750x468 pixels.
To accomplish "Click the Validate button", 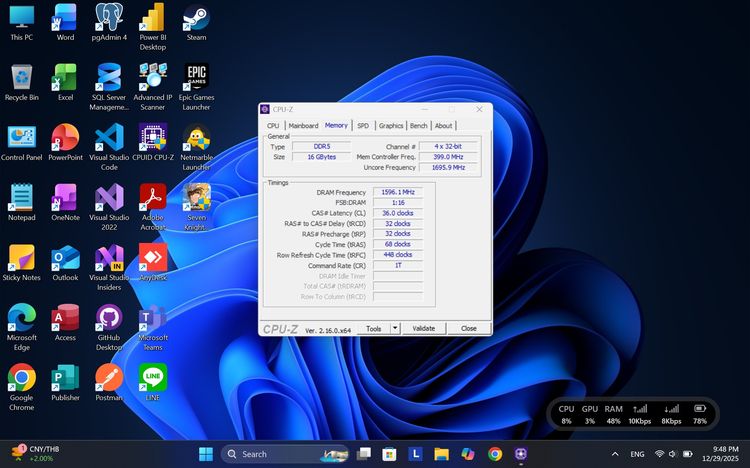I will click(x=424, y=328).
